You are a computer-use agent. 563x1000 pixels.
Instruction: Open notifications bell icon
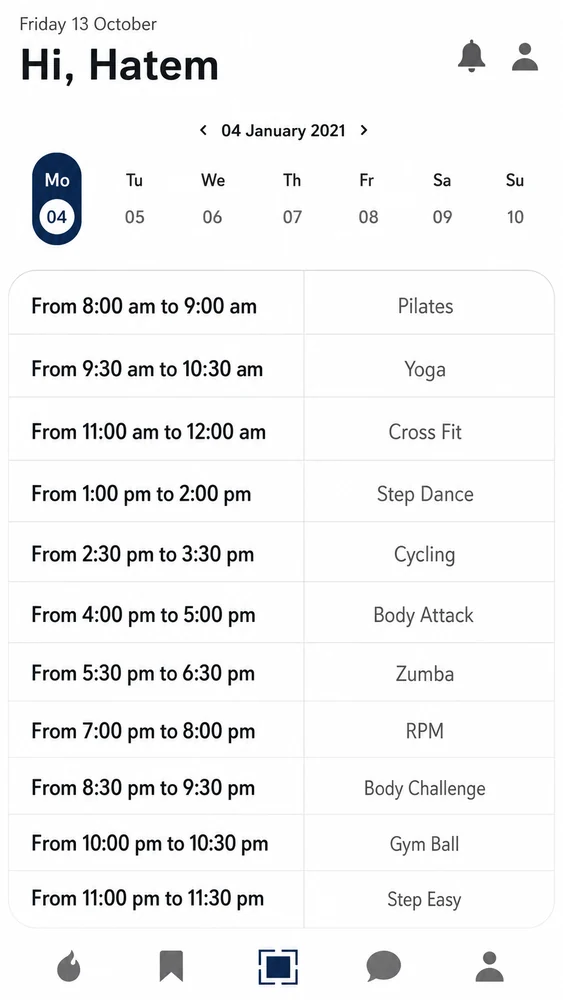tap(471, 56)
